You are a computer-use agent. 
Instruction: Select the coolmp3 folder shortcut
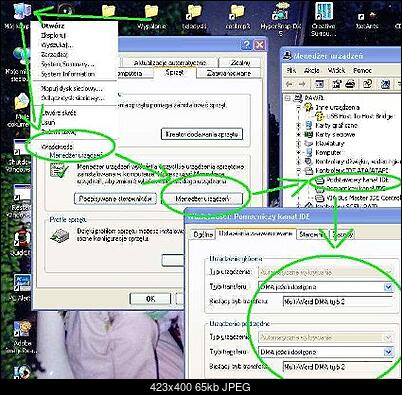pos(237,17)
